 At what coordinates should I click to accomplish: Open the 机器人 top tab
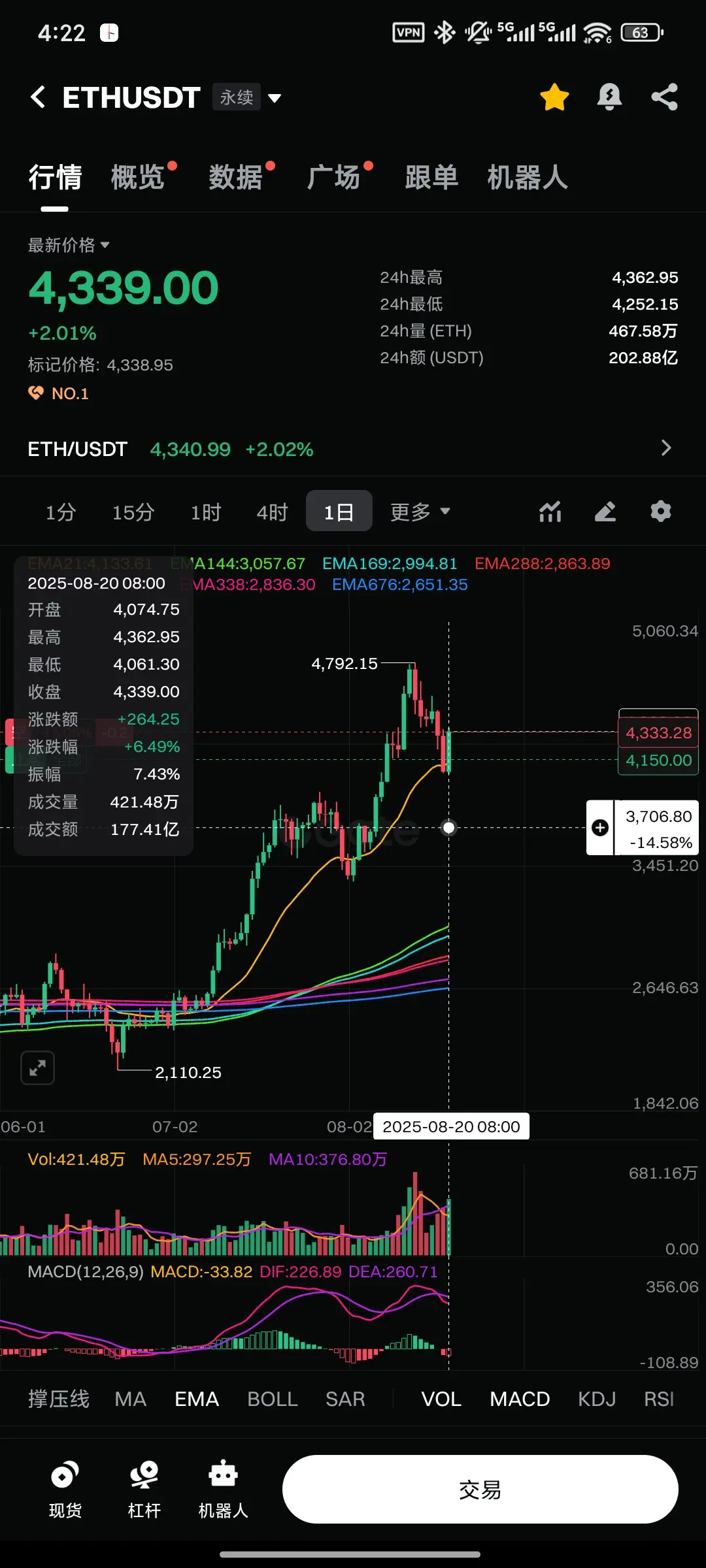[x=528, y=177]
